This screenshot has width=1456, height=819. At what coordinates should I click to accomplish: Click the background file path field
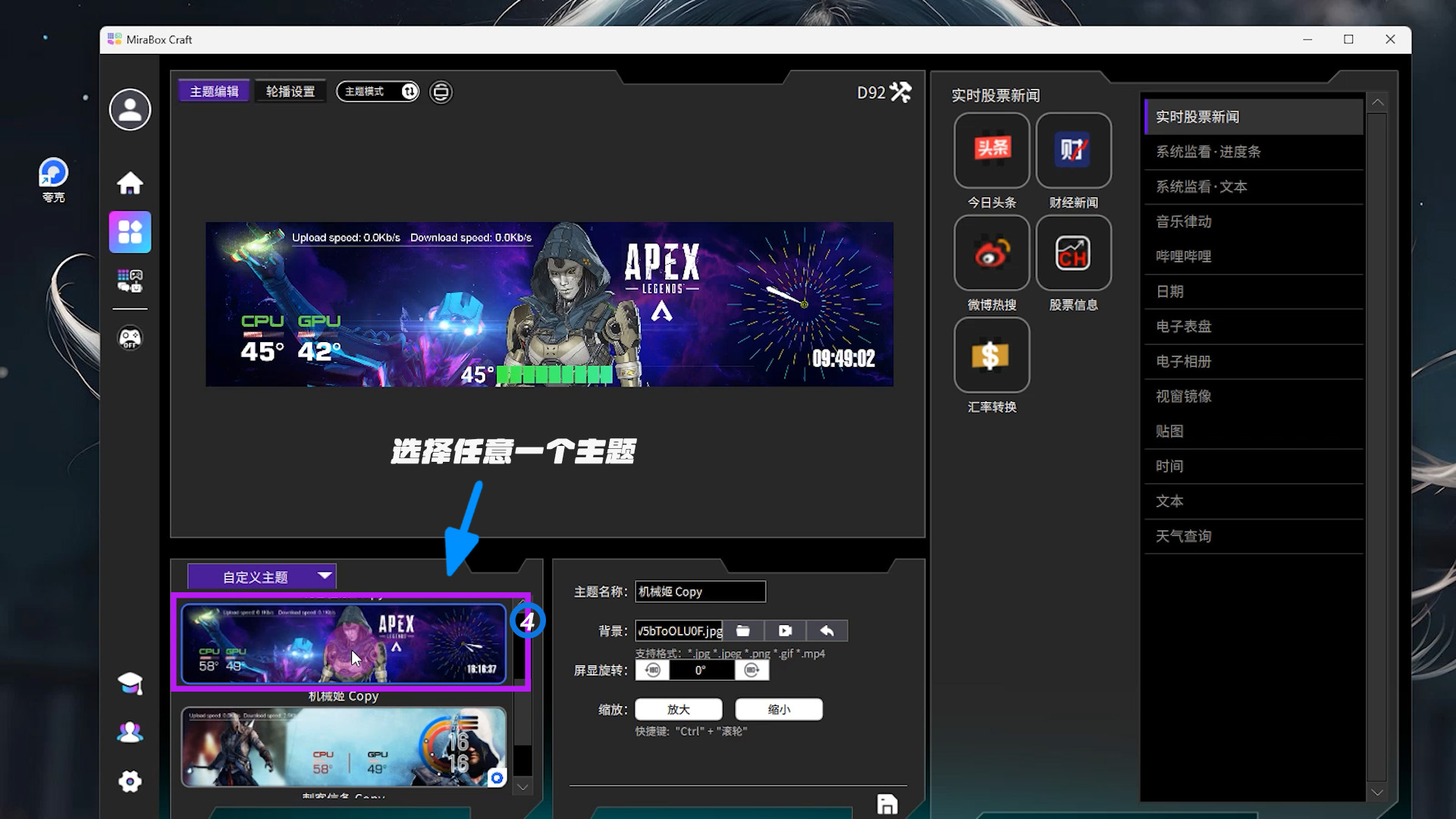(x=679, y=631)
